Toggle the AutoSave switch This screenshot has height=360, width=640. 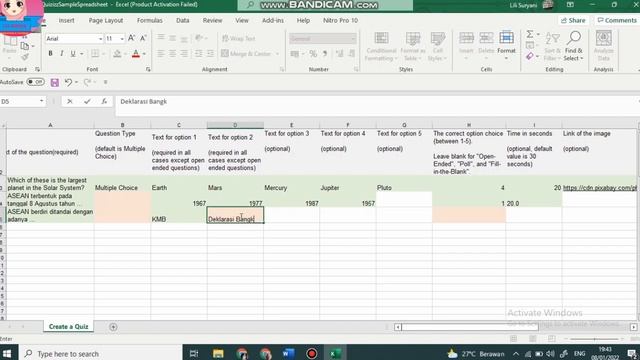click(36, 82)
